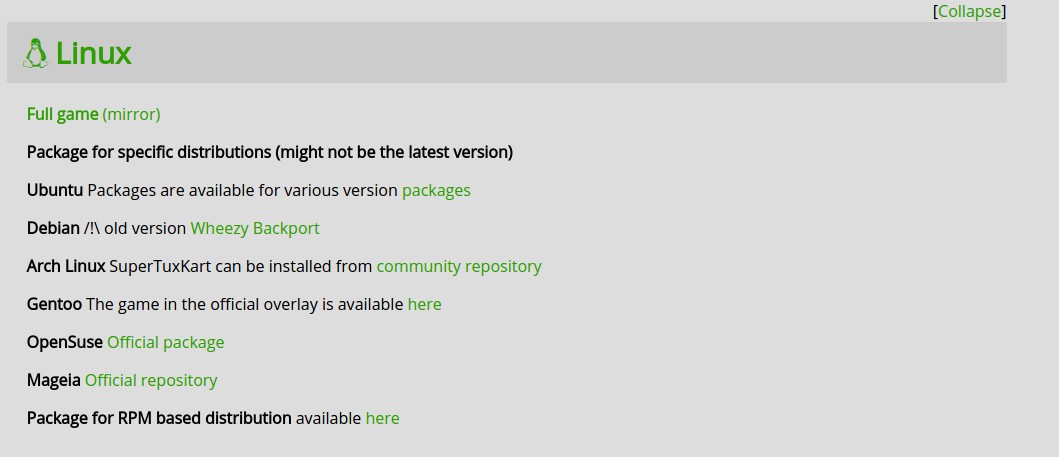Click the Package for RPM based distribution label
The height and width of the screenshot is (457, 1059).
pyautogui.click(x=159, y=419)
